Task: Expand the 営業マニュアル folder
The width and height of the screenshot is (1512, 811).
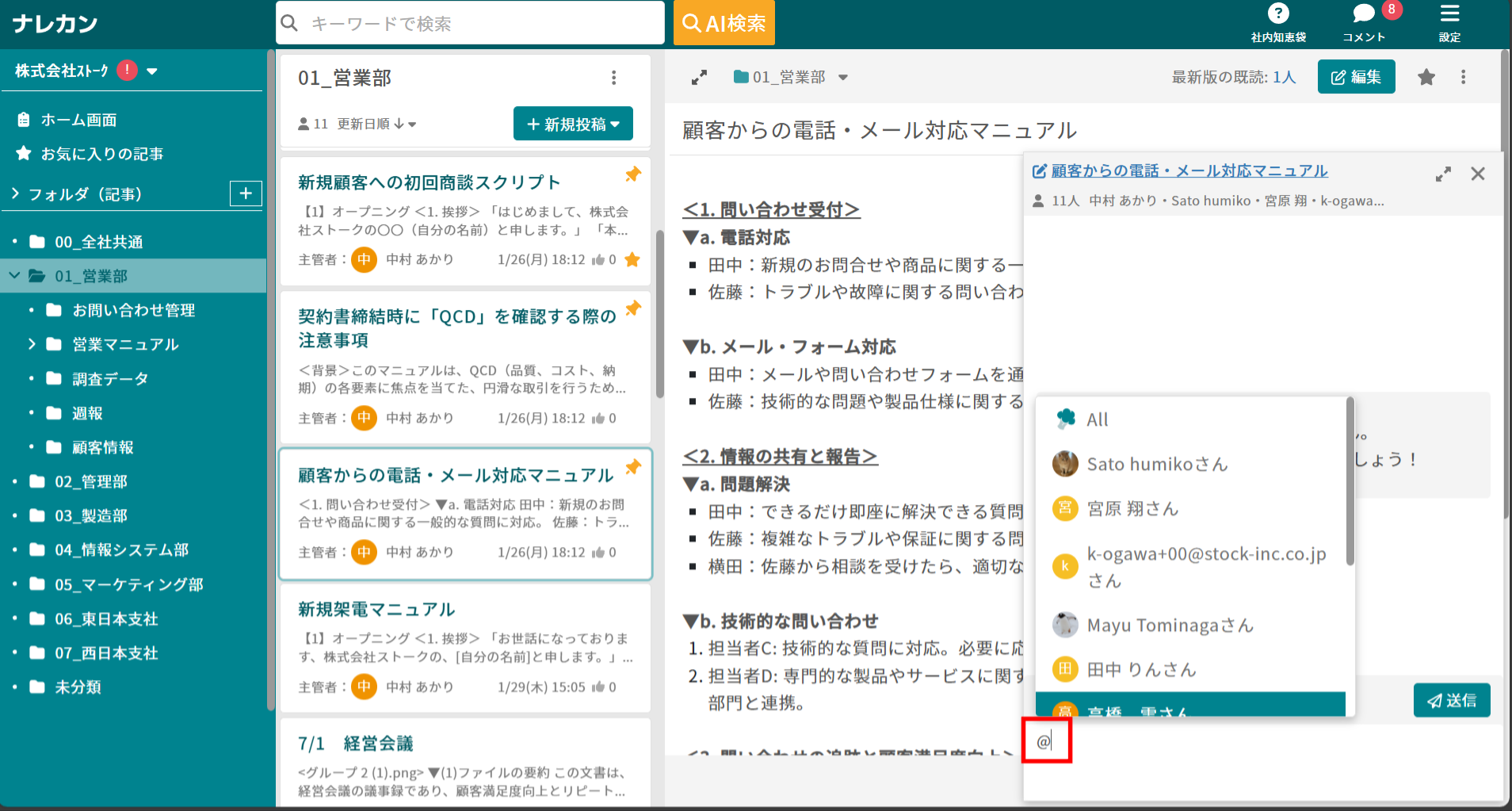Action: 32,344
